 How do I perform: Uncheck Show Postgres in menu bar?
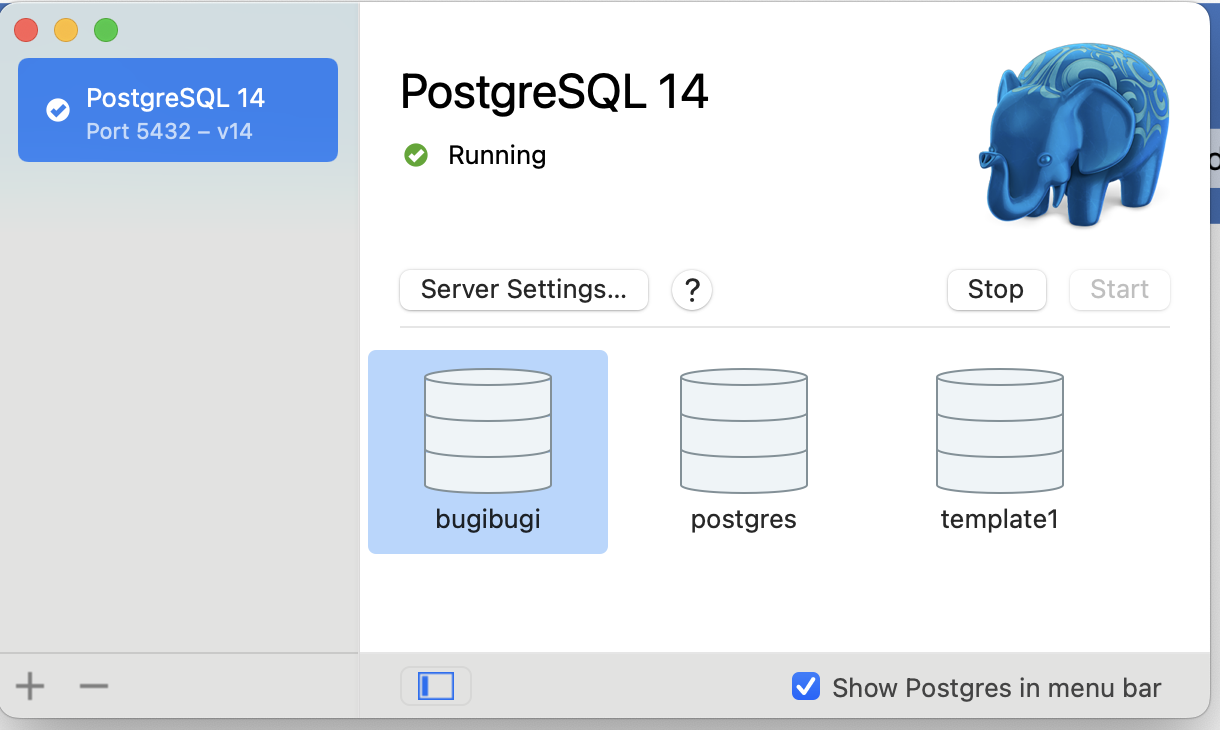tap(806, 687)
